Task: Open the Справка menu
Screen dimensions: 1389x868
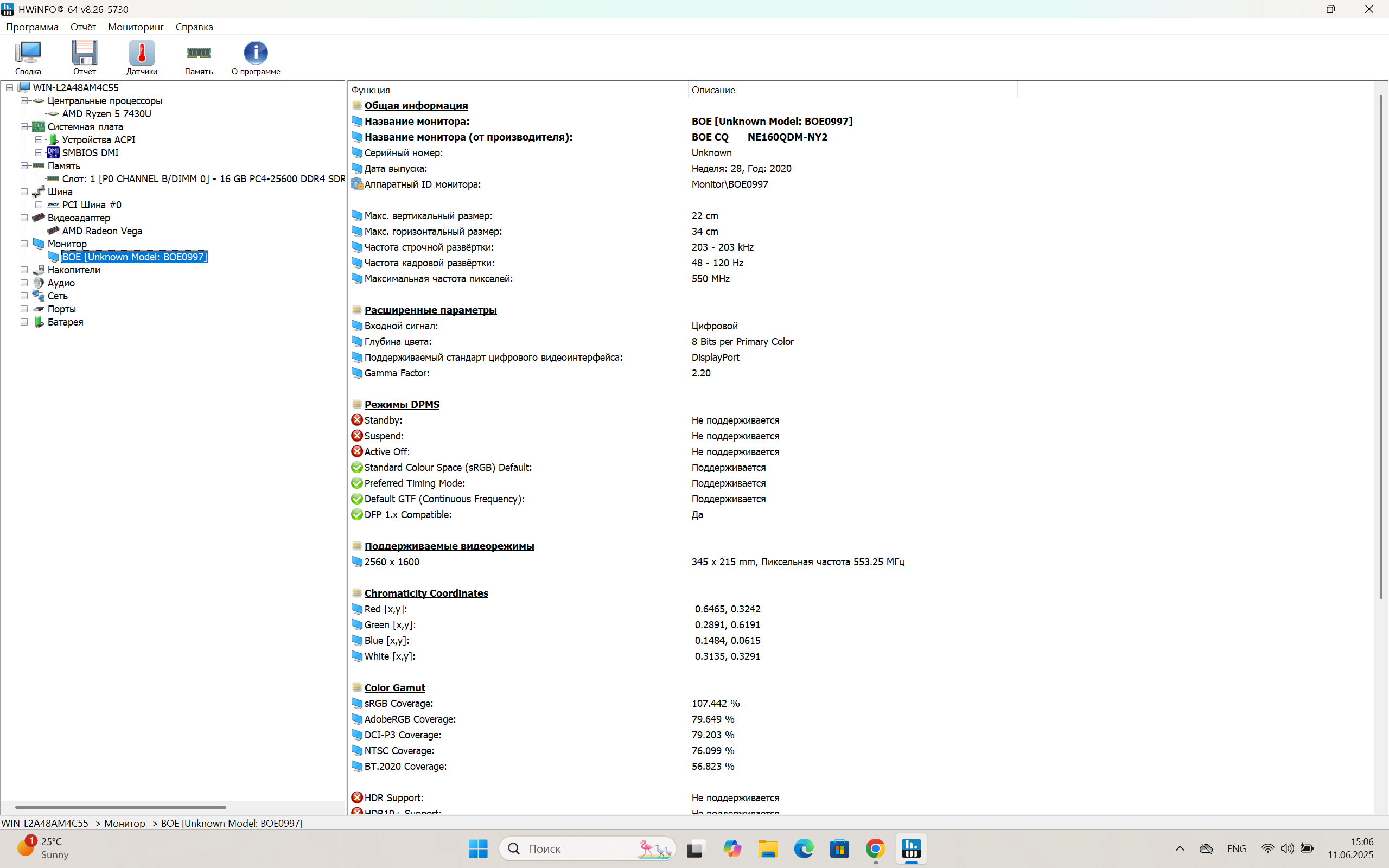Action: pos(194,27)
